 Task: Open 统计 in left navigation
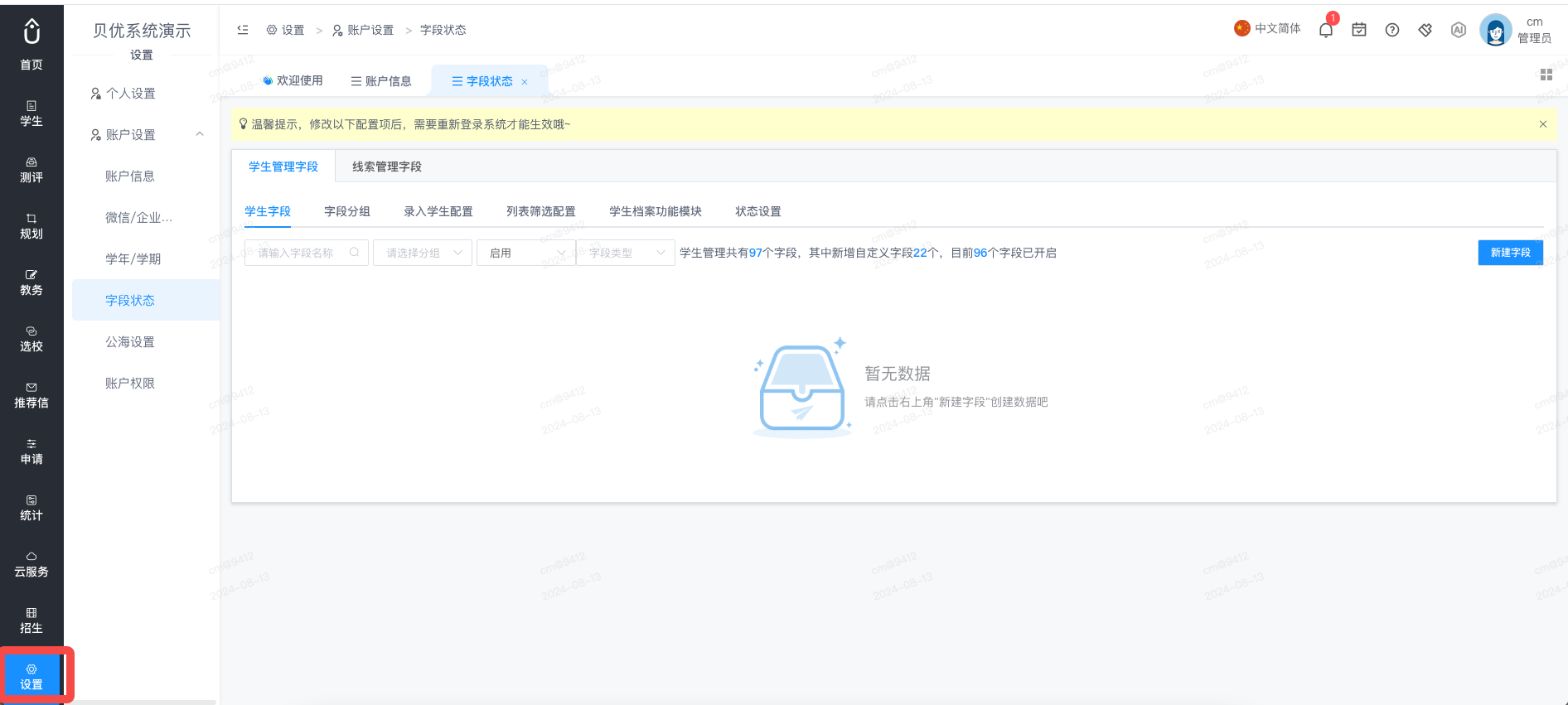click(x=31, y=508)
